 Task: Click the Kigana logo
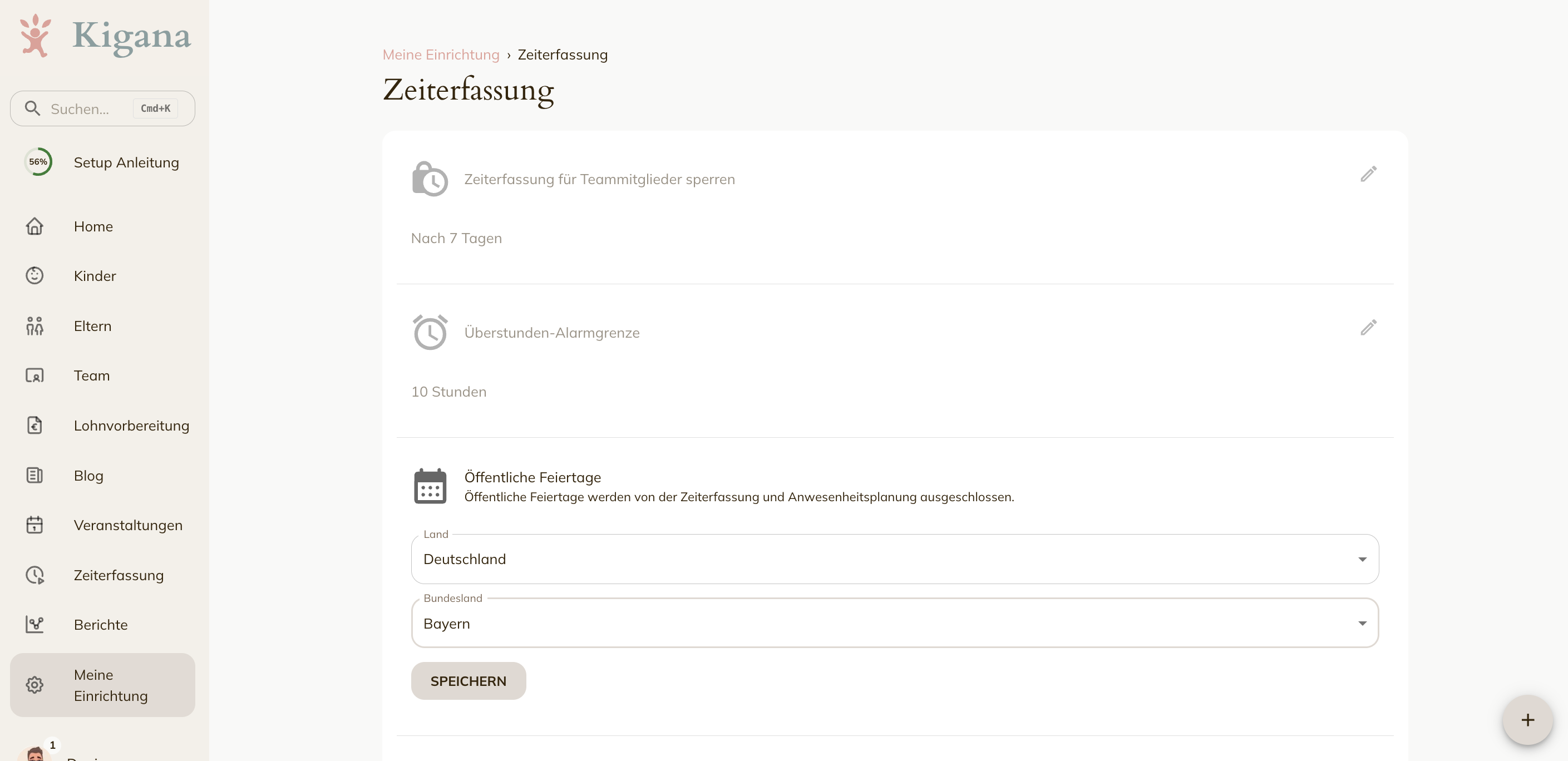pos(105,37)
